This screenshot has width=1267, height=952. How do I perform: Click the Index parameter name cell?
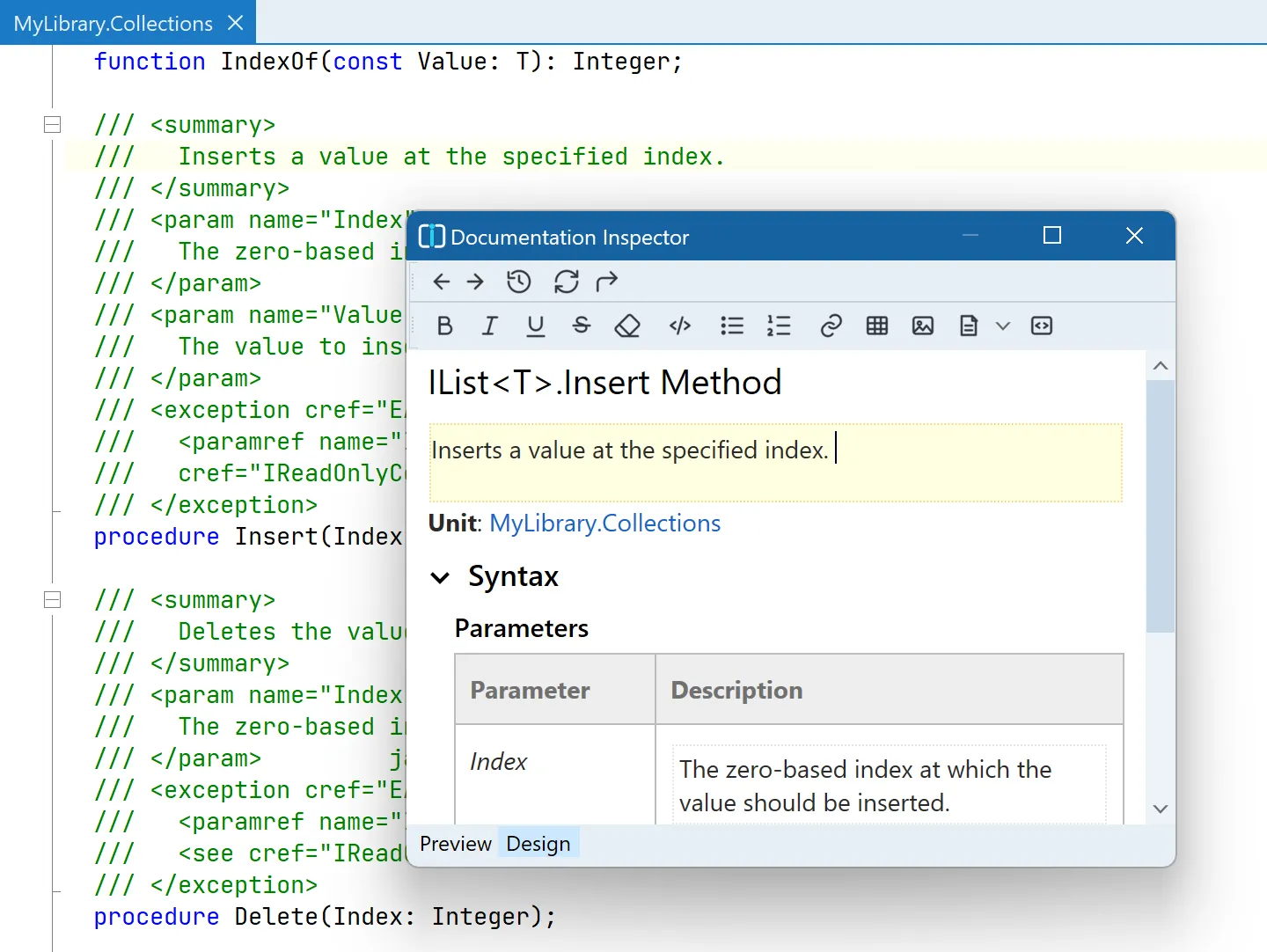click(555, 774)
